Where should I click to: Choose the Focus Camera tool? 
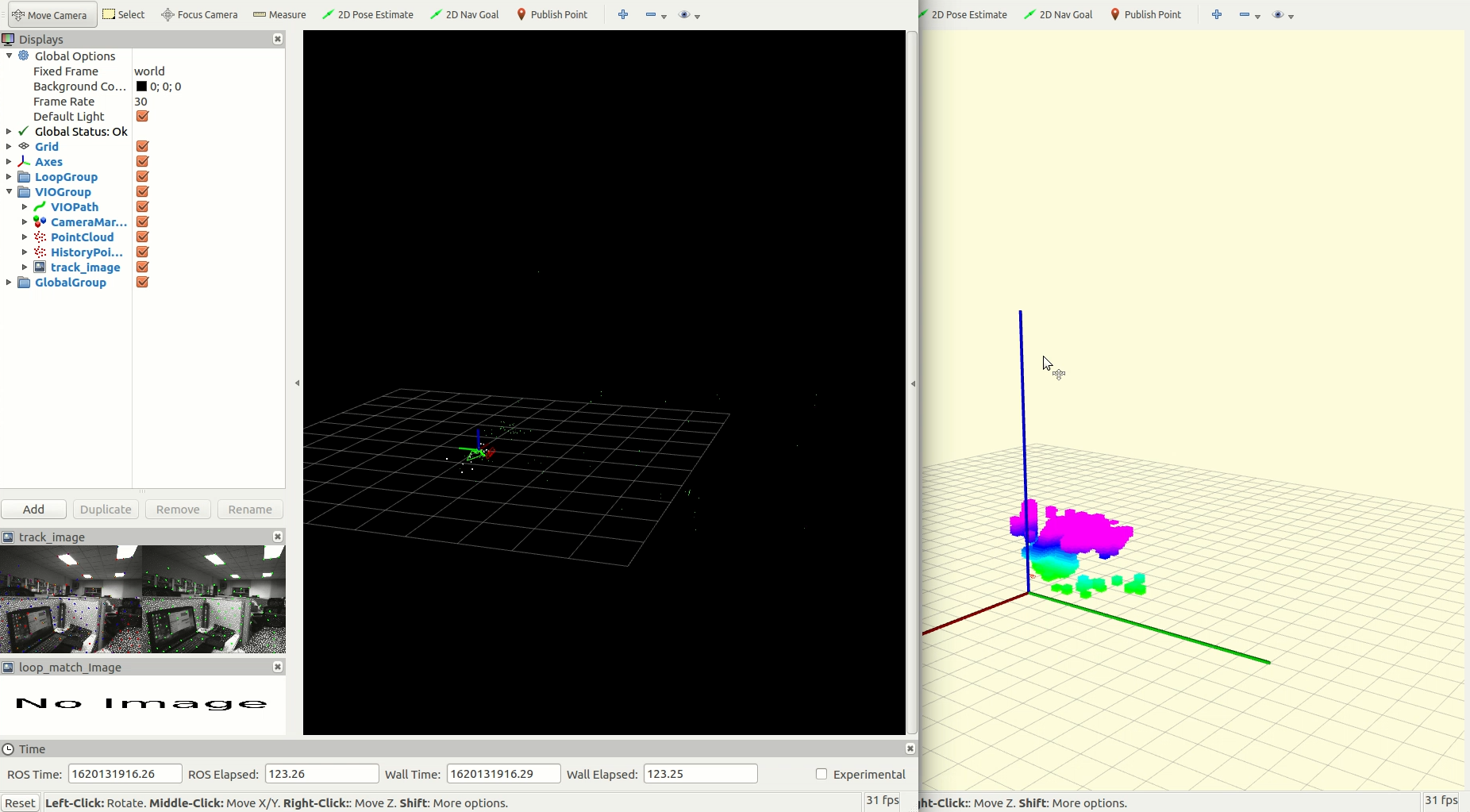click(x=199, y=14)
